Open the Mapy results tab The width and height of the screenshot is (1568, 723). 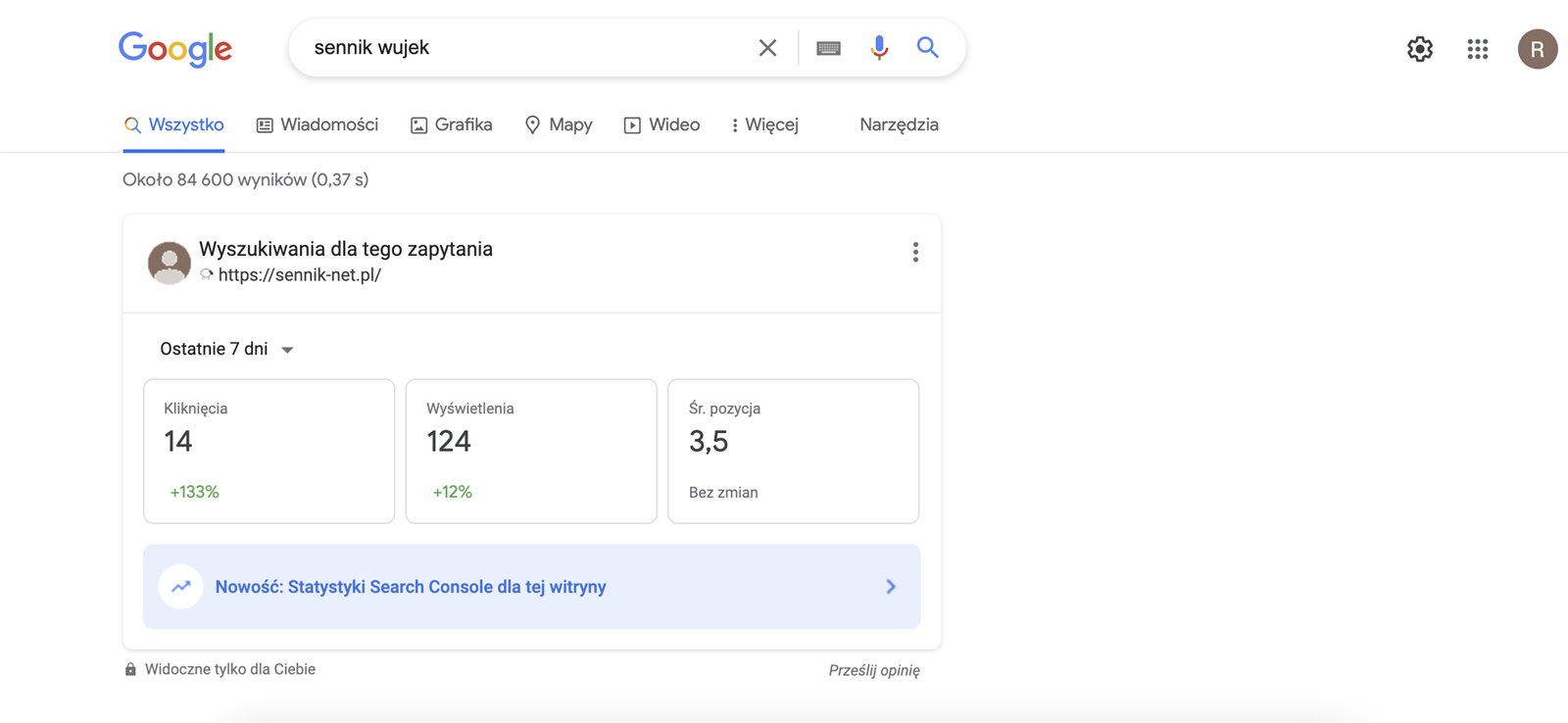(x=559, y=124)
